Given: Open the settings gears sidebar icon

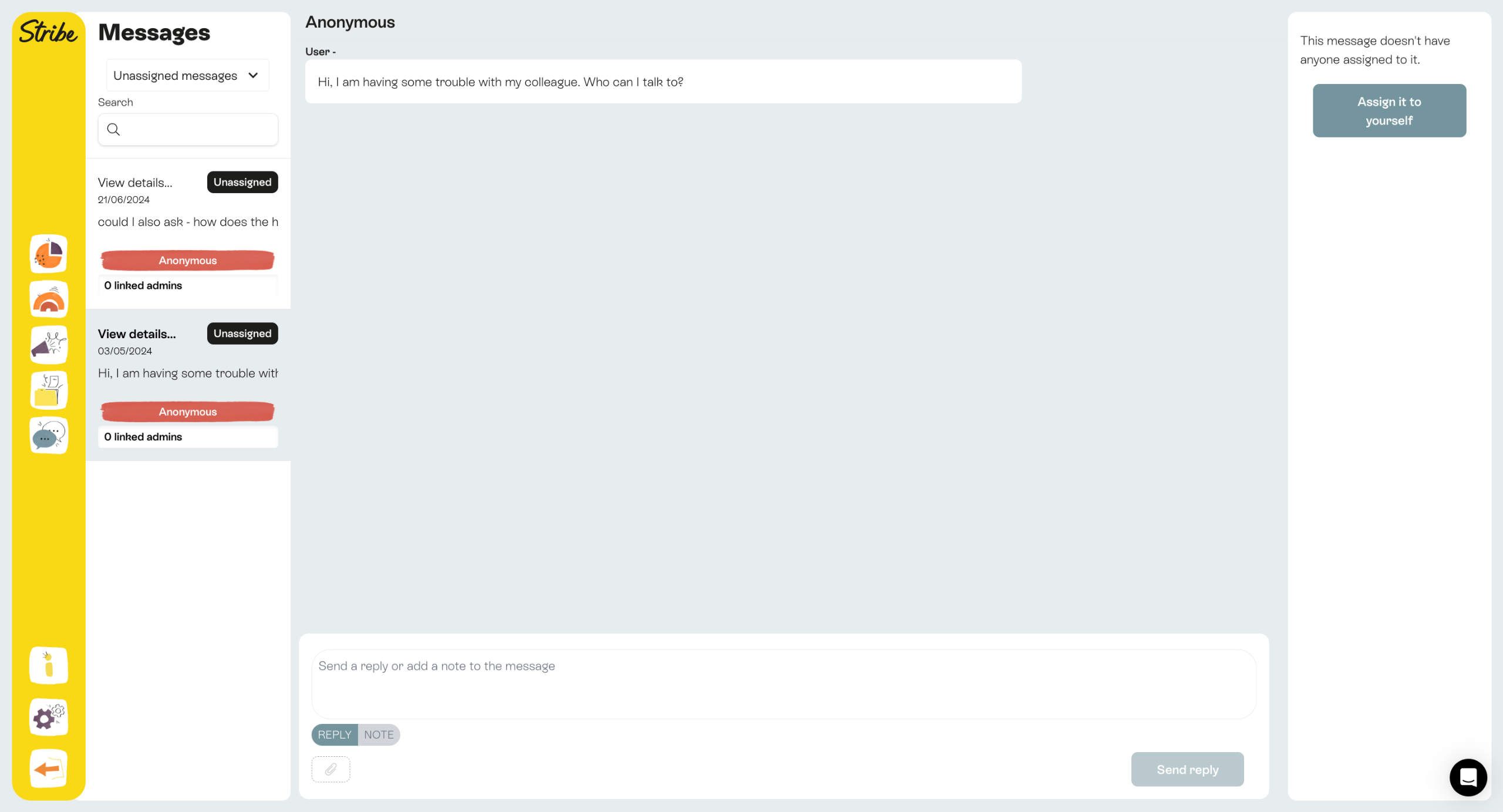Looking at the screenshot, I should click(x=49, y=717).
